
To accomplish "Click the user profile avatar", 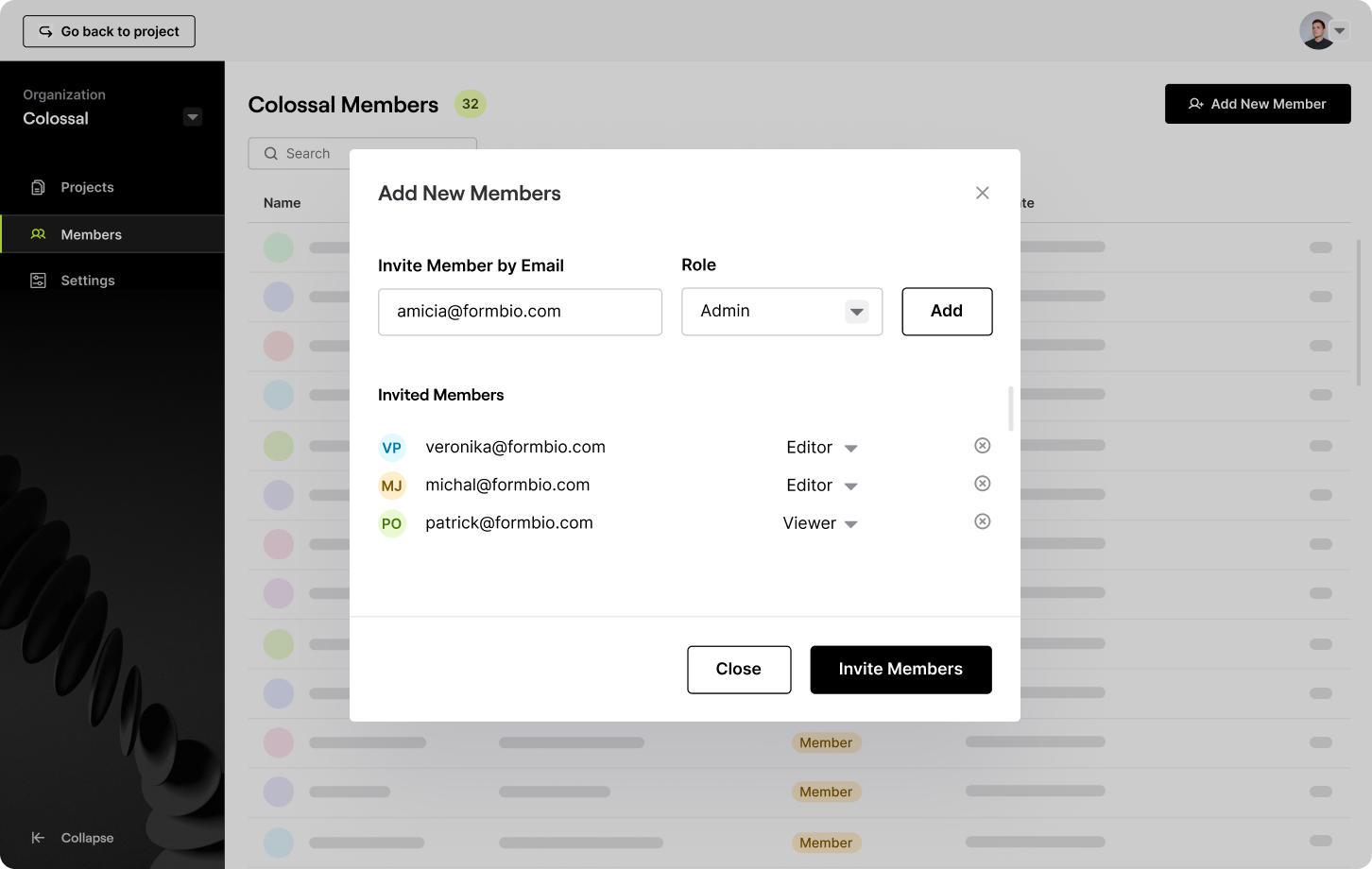I will [1317, 31].
